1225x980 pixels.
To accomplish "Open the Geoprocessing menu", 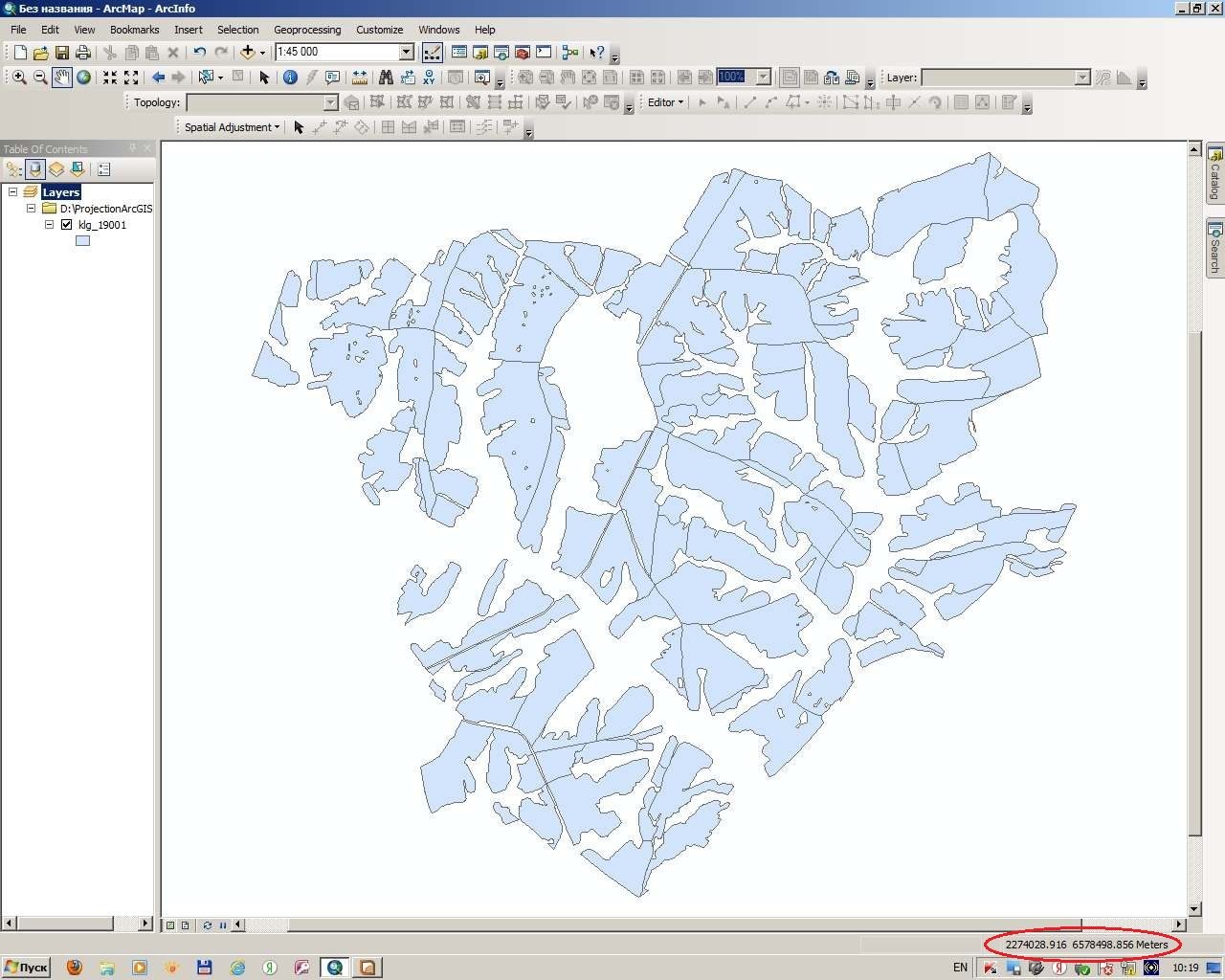I will point(307,30).
